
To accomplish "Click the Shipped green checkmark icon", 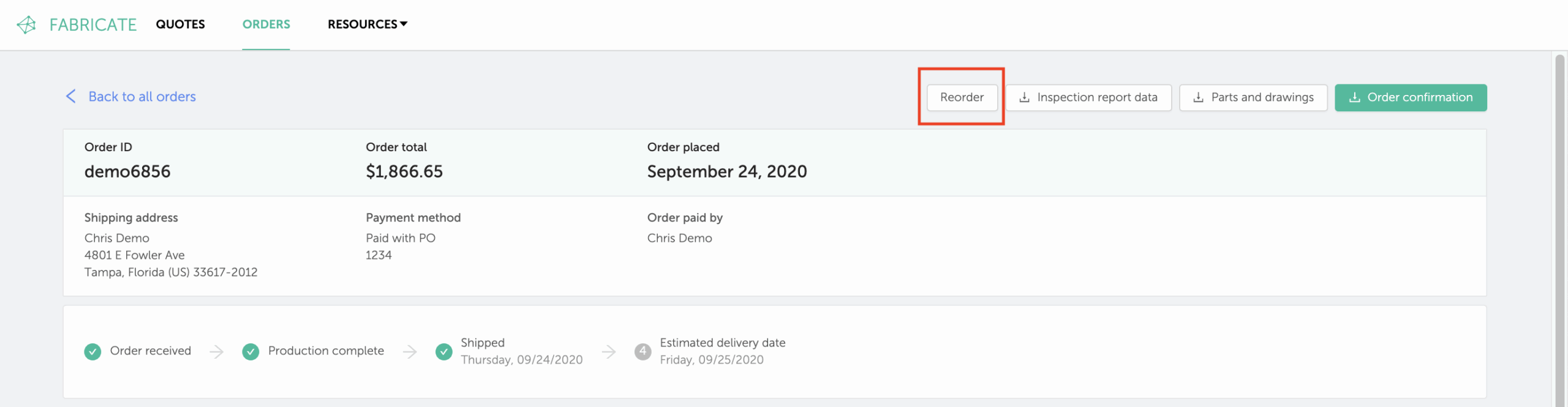I will (444, 351).
